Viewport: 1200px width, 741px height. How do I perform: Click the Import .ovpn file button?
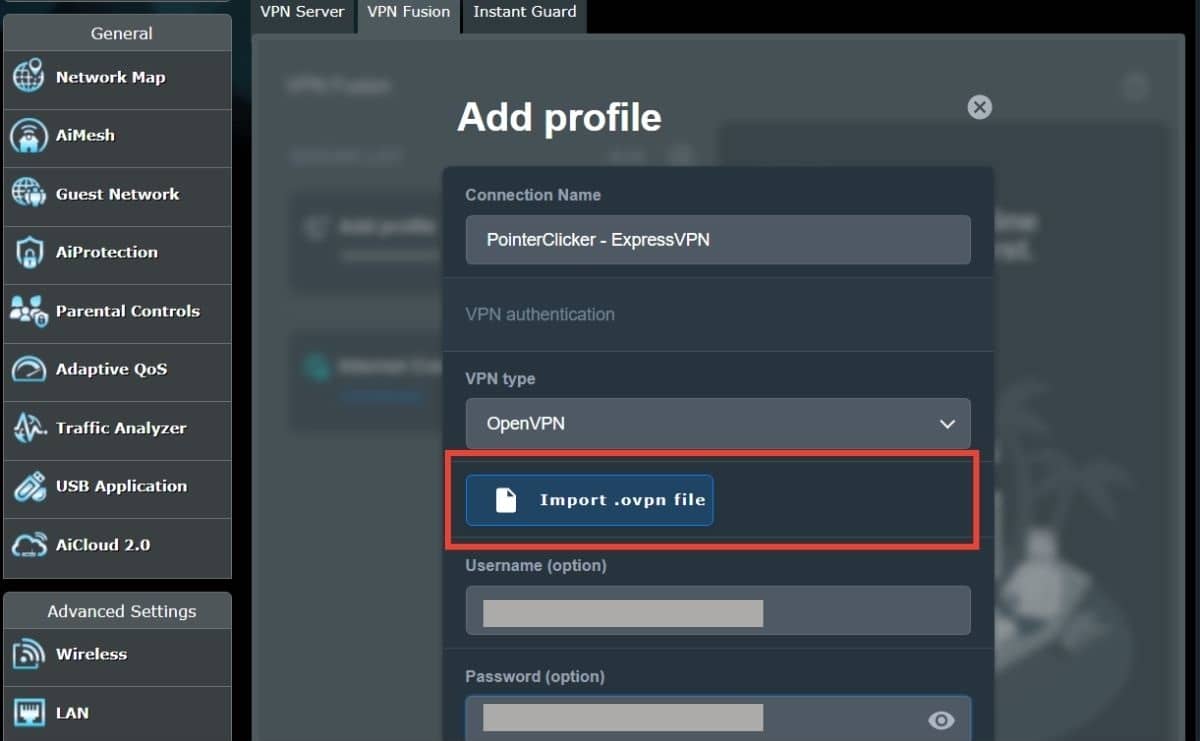[590, 500]
